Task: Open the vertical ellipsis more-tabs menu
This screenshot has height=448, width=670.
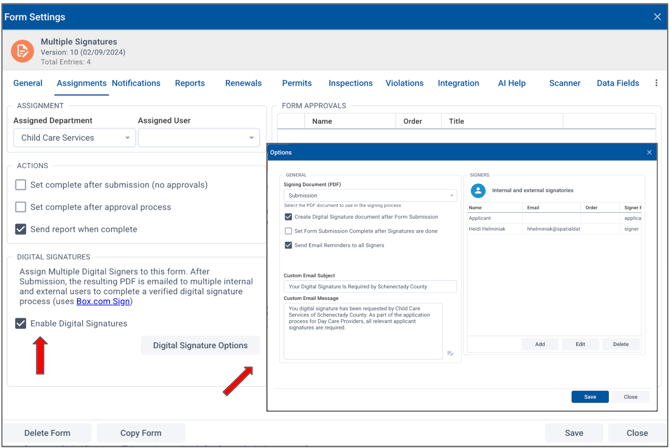Action: pos(656,83)
